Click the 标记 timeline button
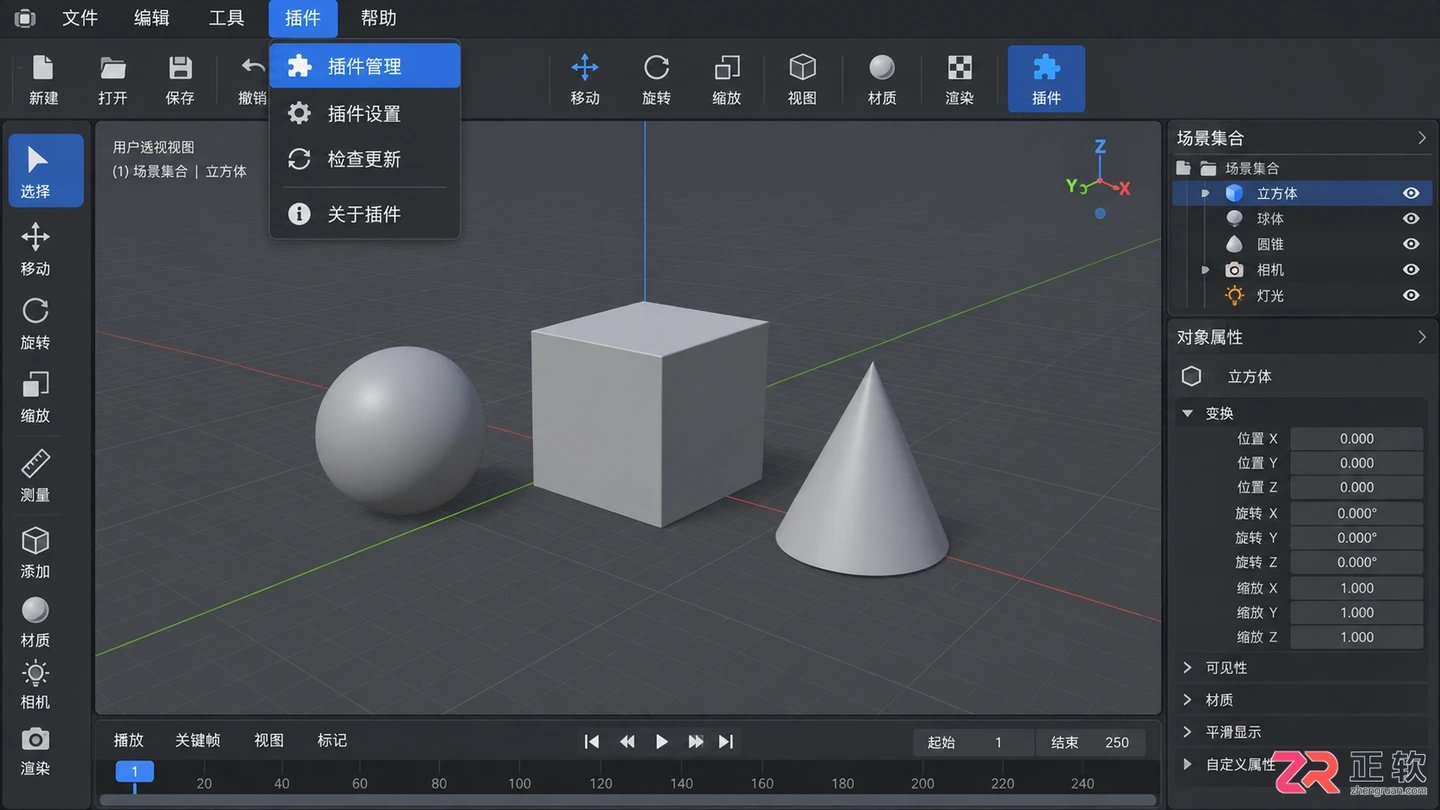The height and width of the screenshot is (810, 1440). point(332,740)
